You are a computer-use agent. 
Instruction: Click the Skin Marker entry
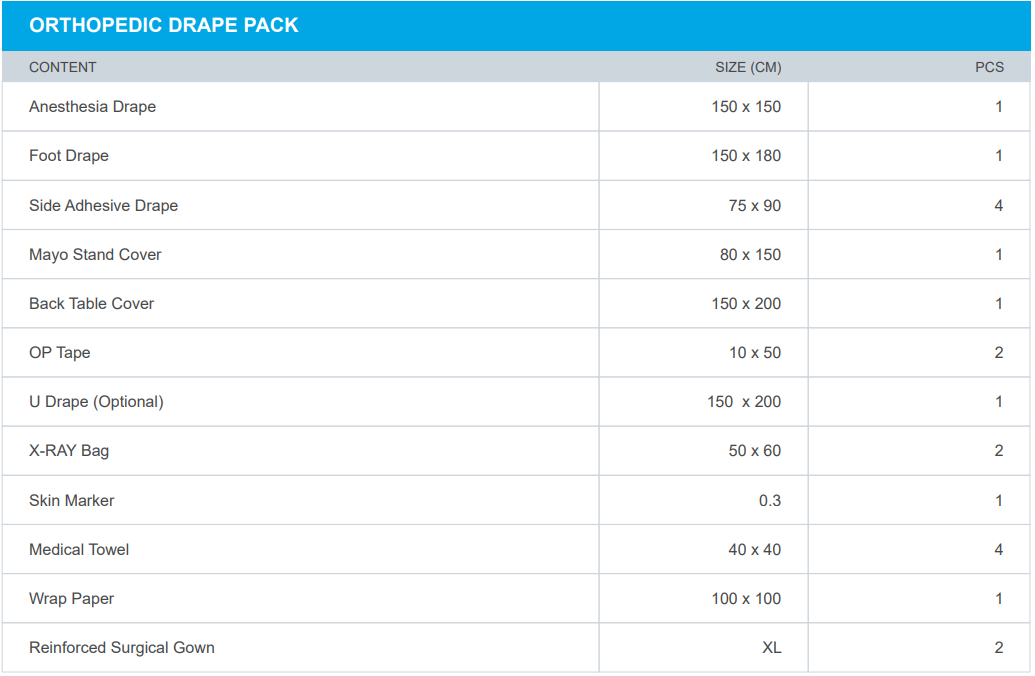[71, 500]
